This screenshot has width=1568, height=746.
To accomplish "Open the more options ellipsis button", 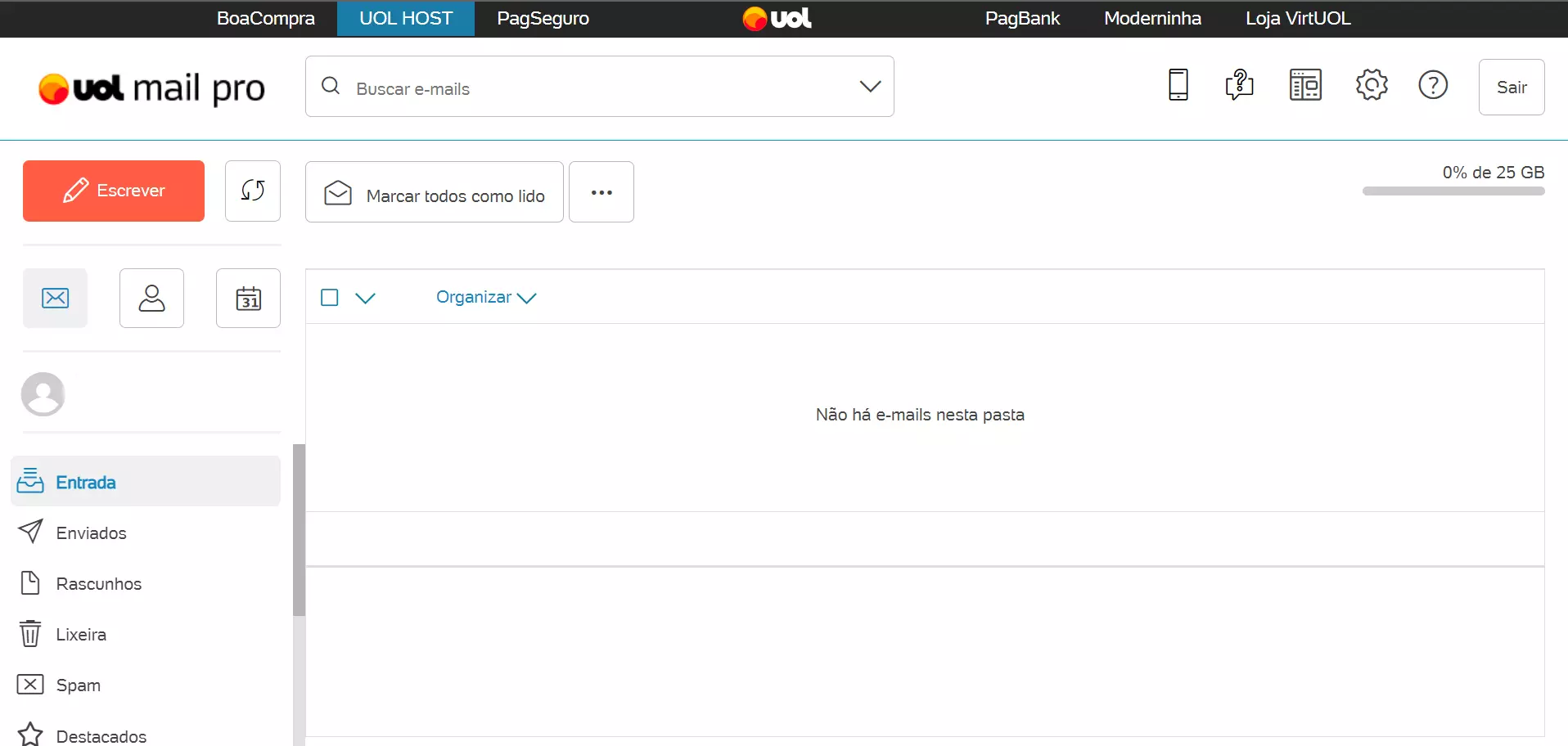I will (x=602, y=192).
